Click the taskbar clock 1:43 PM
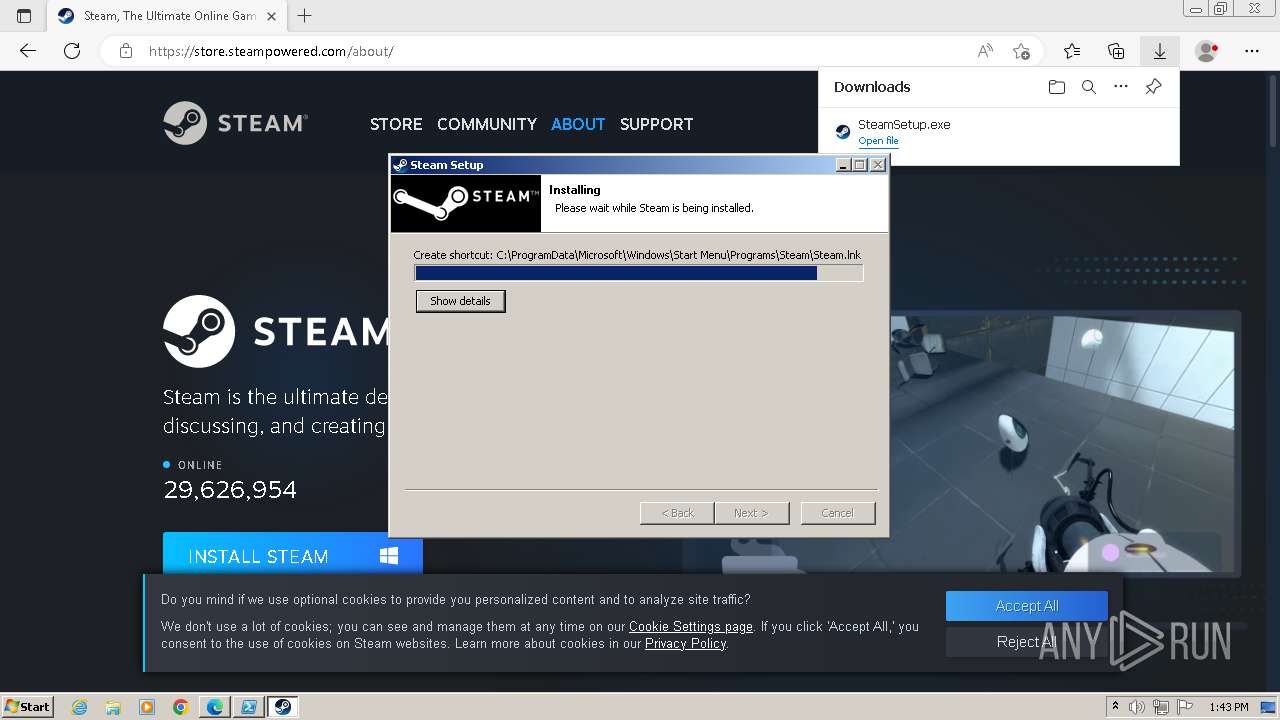Screen dimensions: 1280x720 (x=1228, y=707)
